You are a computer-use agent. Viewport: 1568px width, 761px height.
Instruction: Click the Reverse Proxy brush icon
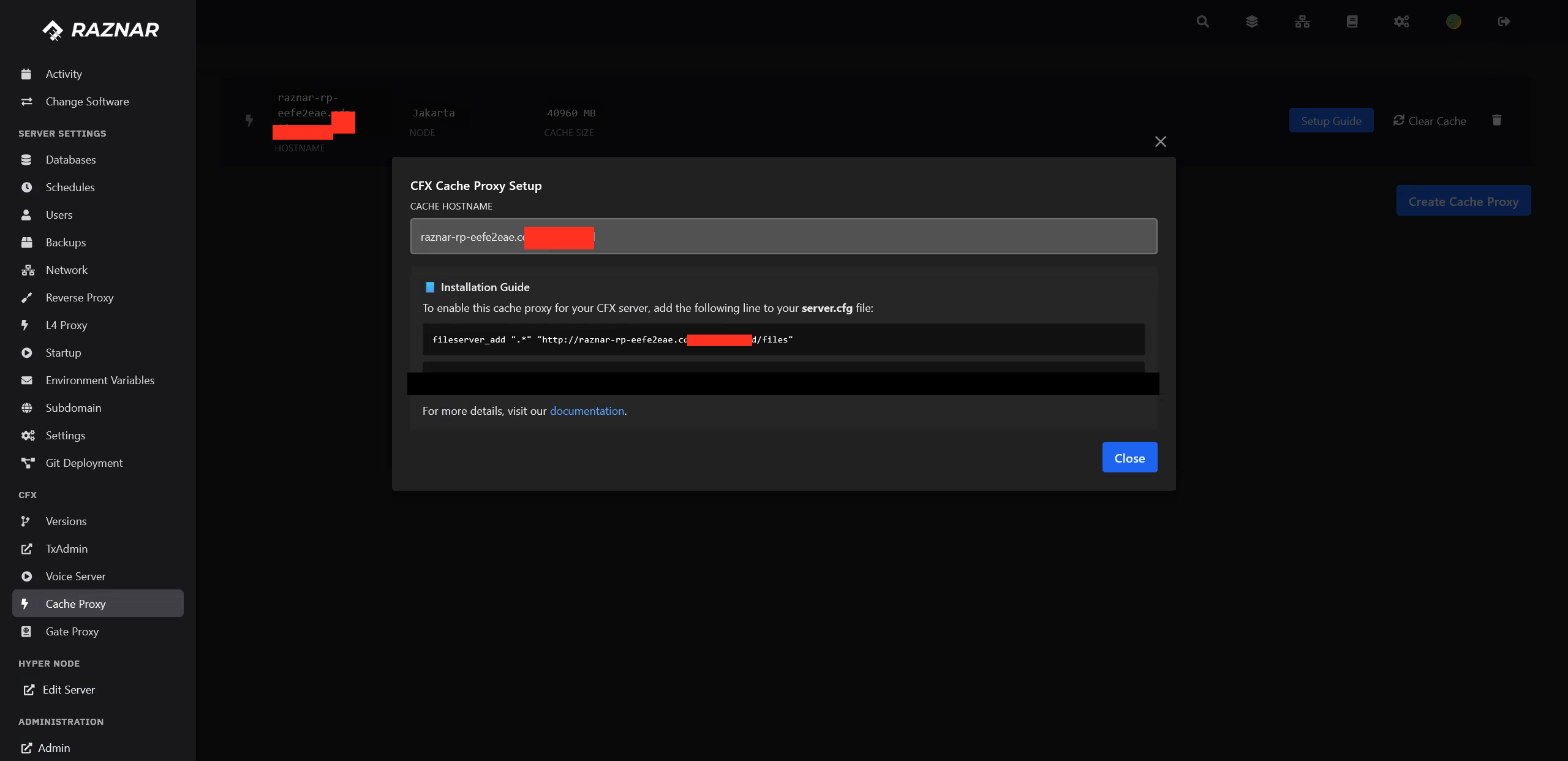tap(26, 297)
